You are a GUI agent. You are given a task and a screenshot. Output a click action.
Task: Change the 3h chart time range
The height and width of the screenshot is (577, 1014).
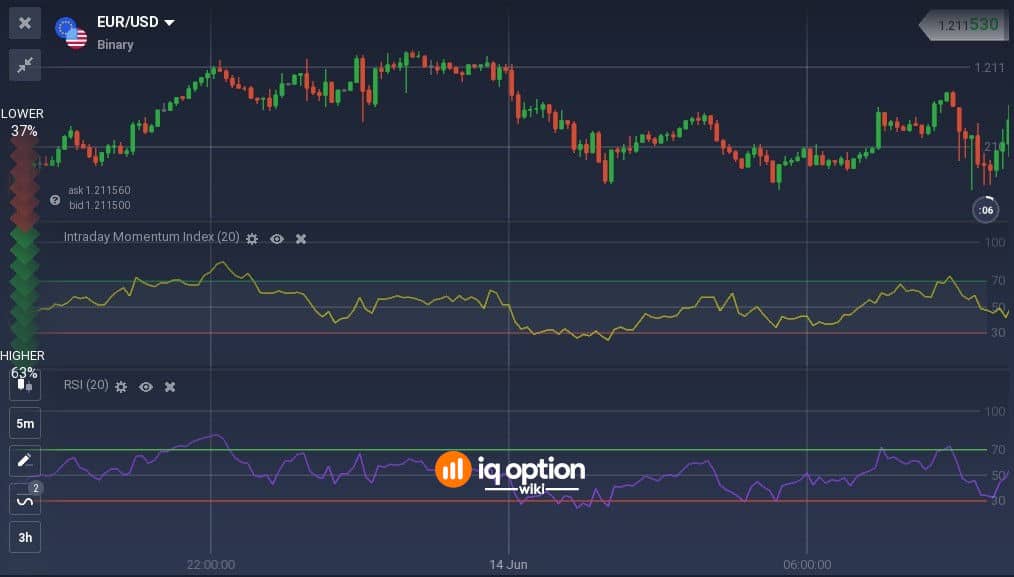pos(25,537)
